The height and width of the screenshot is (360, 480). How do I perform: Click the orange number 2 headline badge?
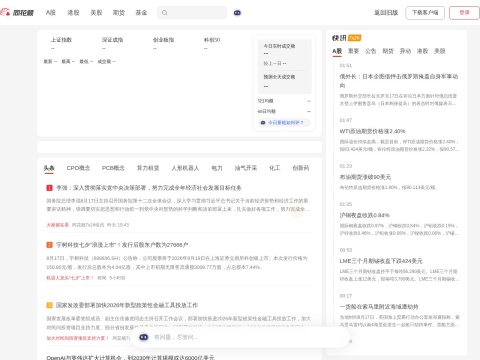(49, 245)
